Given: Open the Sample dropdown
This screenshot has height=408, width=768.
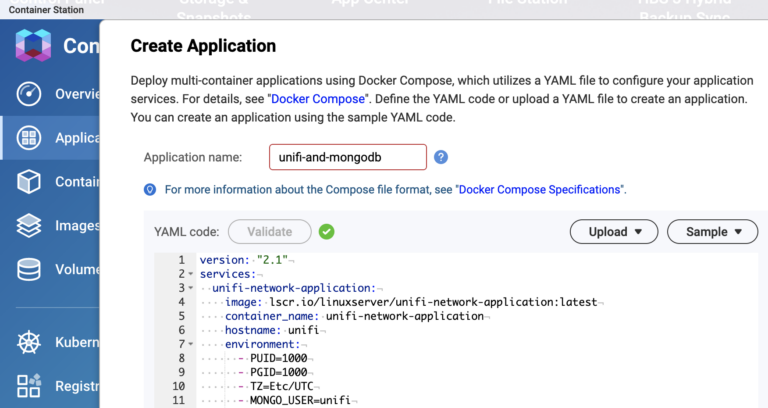Looking at the screenshot, I should click(713, 232).
